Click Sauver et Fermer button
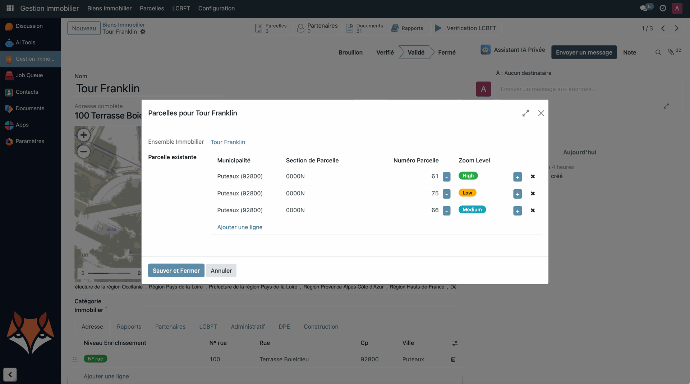690x384 pixels. click(176, 271)
